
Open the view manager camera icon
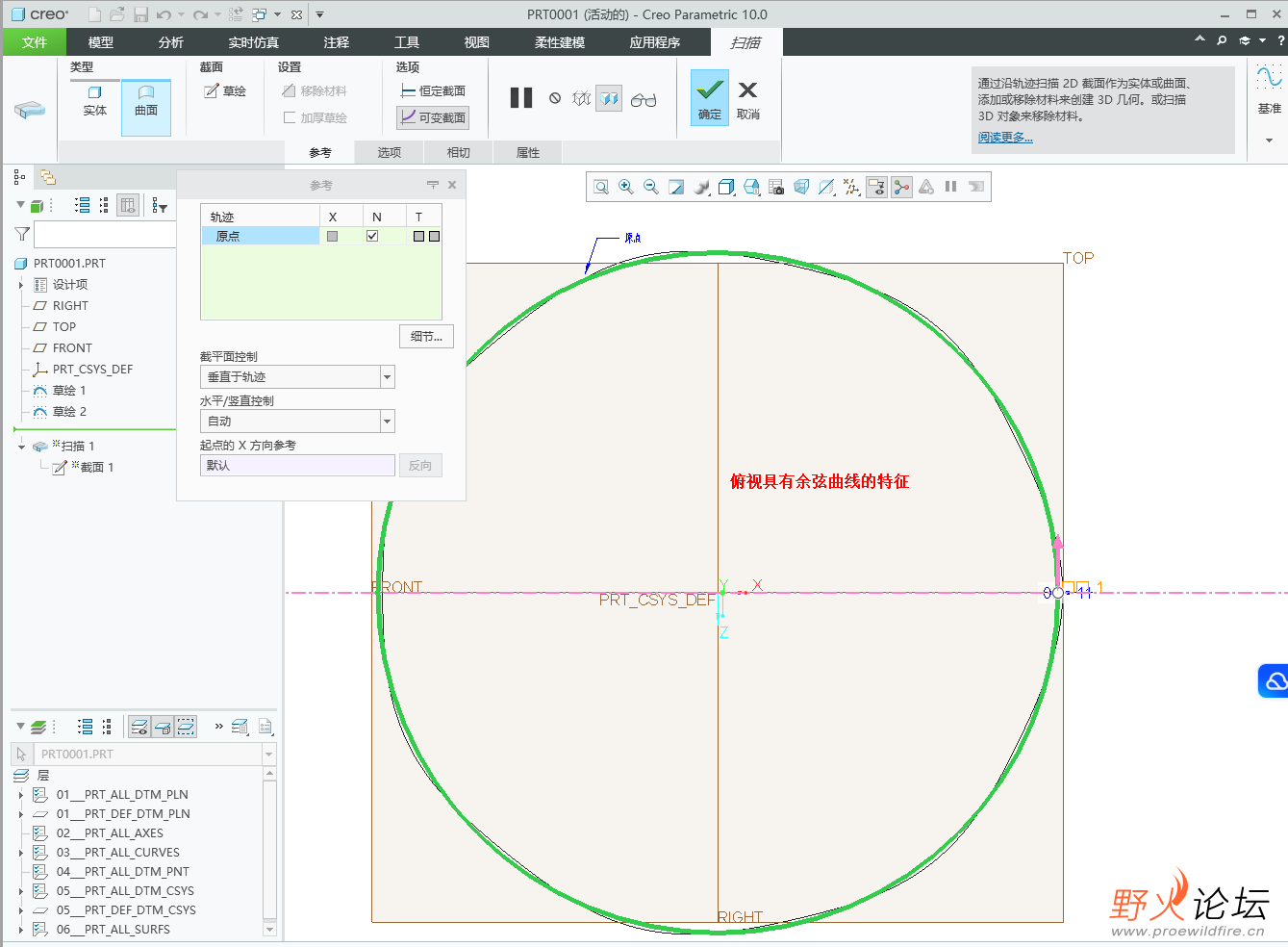[776, 187]
